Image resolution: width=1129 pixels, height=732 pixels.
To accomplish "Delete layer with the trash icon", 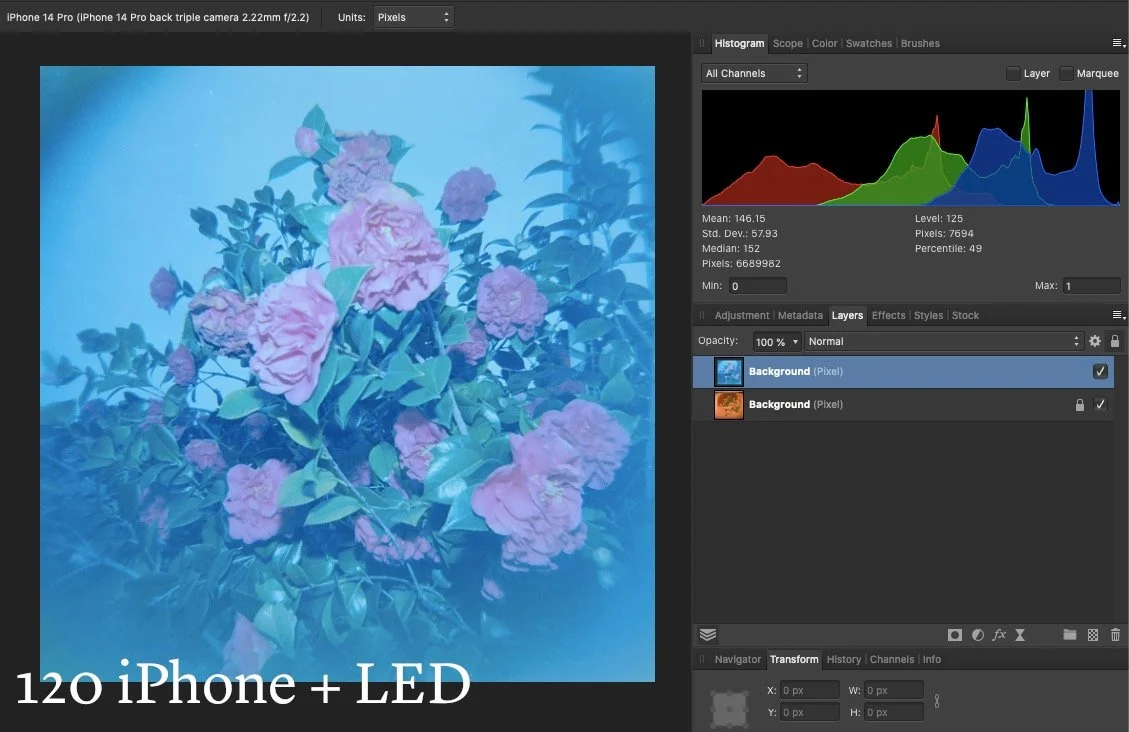I will pyautogui.click(x=1115, y=635).
